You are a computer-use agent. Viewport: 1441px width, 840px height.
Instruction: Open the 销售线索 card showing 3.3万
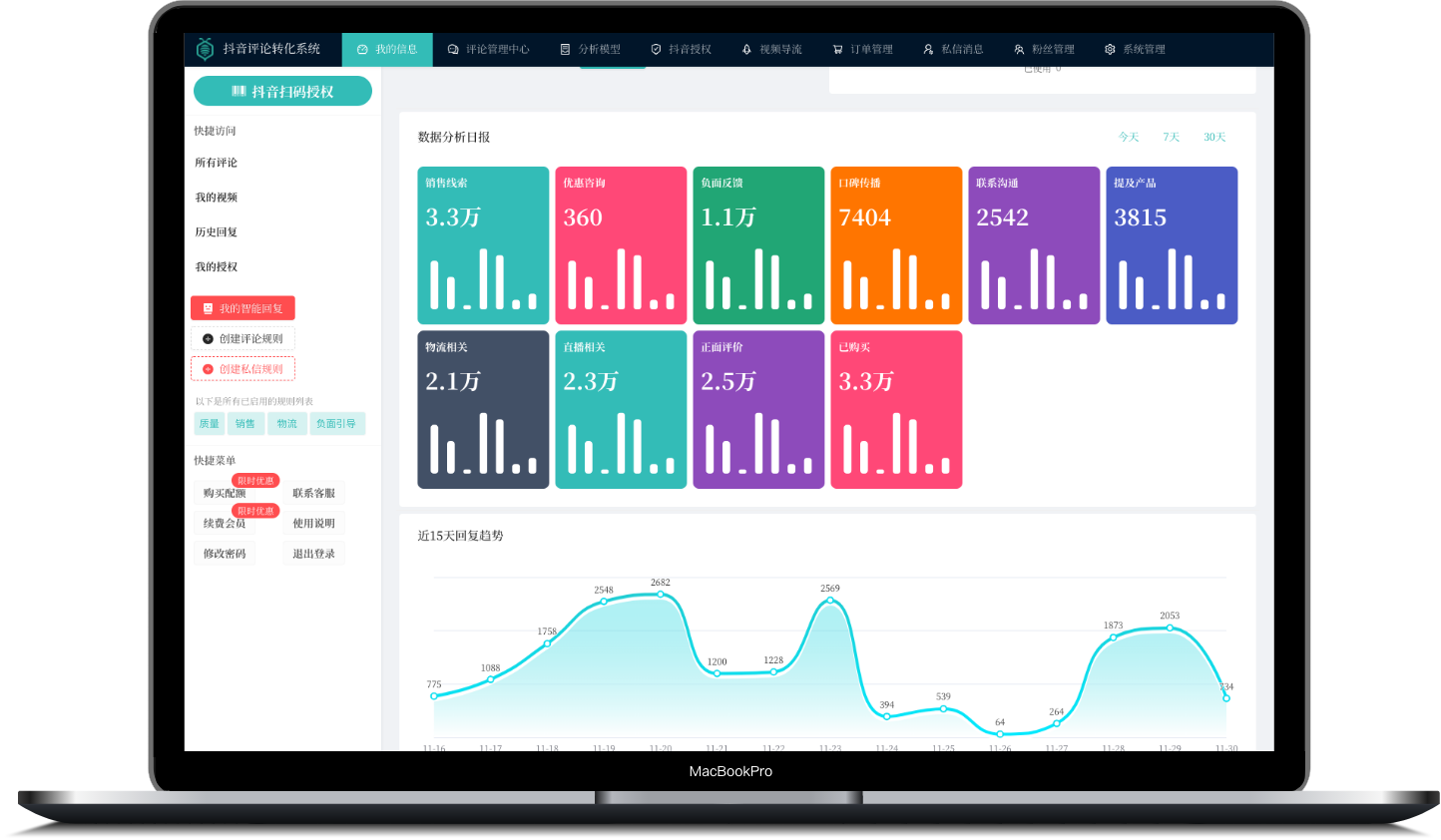pyautogui.click(x=483, y=245)
